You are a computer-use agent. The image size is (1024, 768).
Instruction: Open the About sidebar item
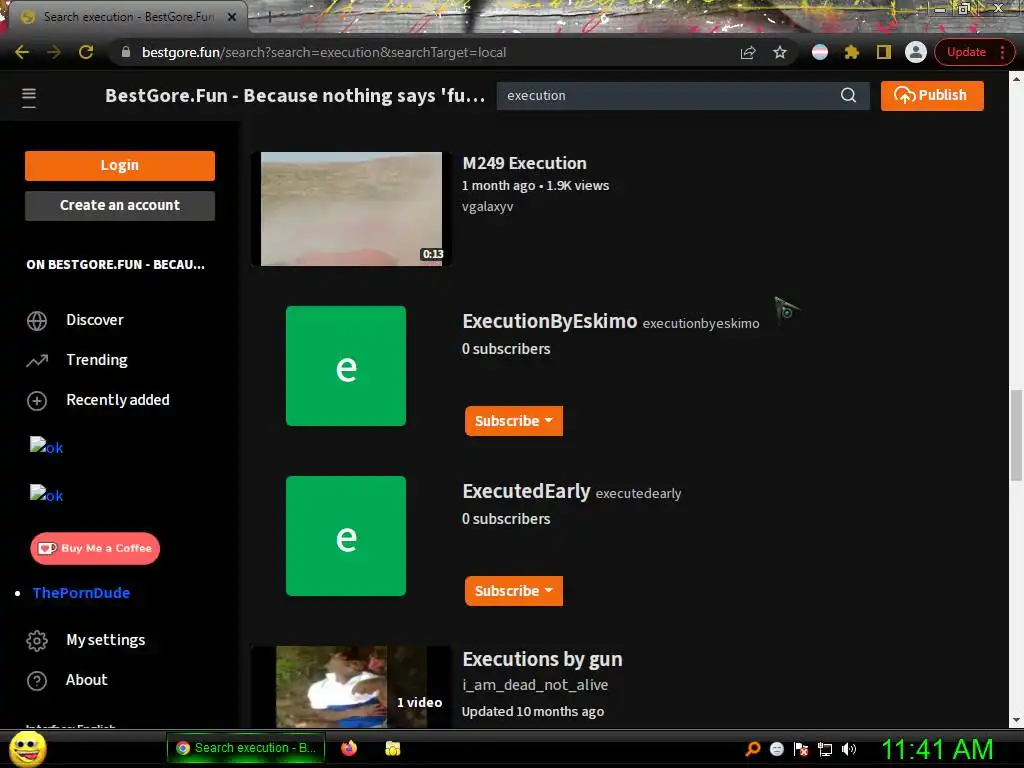pyautogui.click(x=86, y=680)
